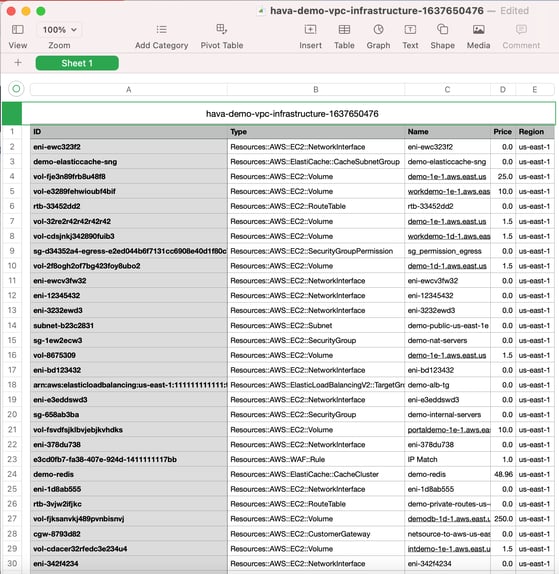Select column D header
This screenshot has width=559, height=574.
coord(503,90)
